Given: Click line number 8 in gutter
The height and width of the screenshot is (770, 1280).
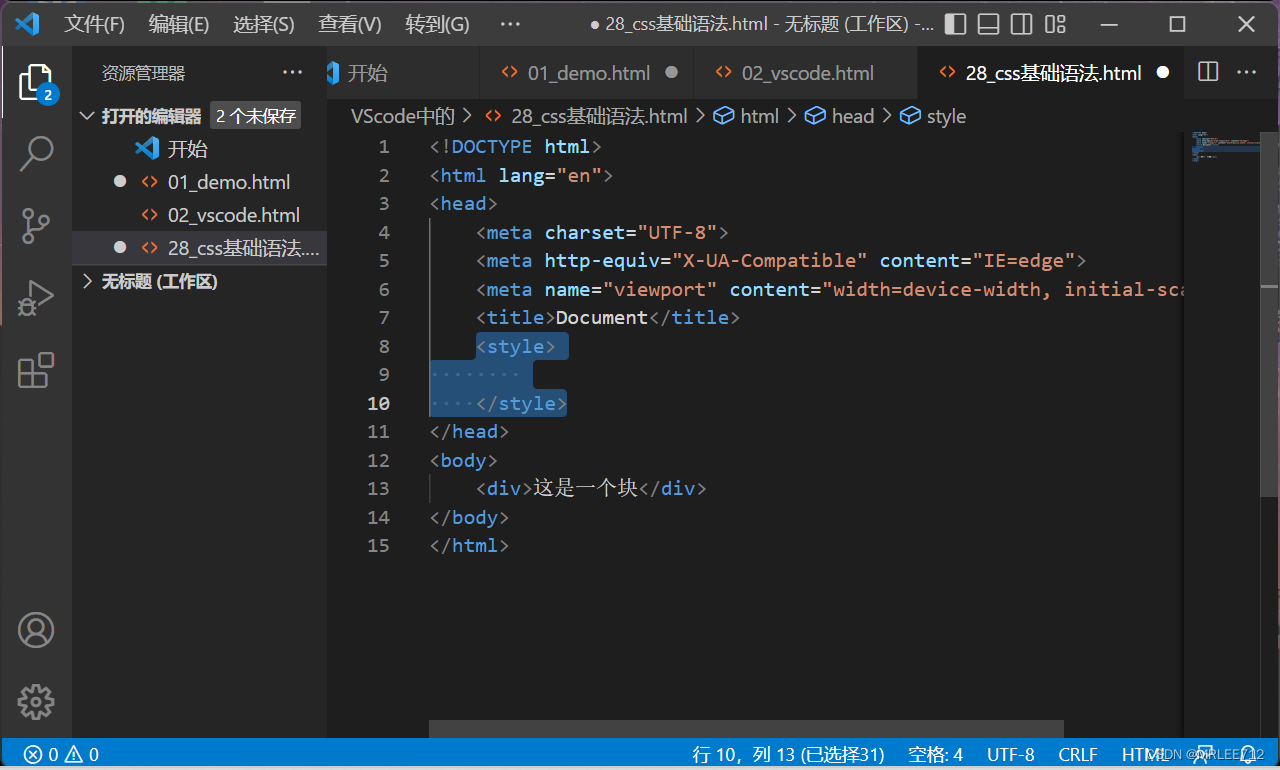Looking at the screenshot, I should click(x=384, y=346).
